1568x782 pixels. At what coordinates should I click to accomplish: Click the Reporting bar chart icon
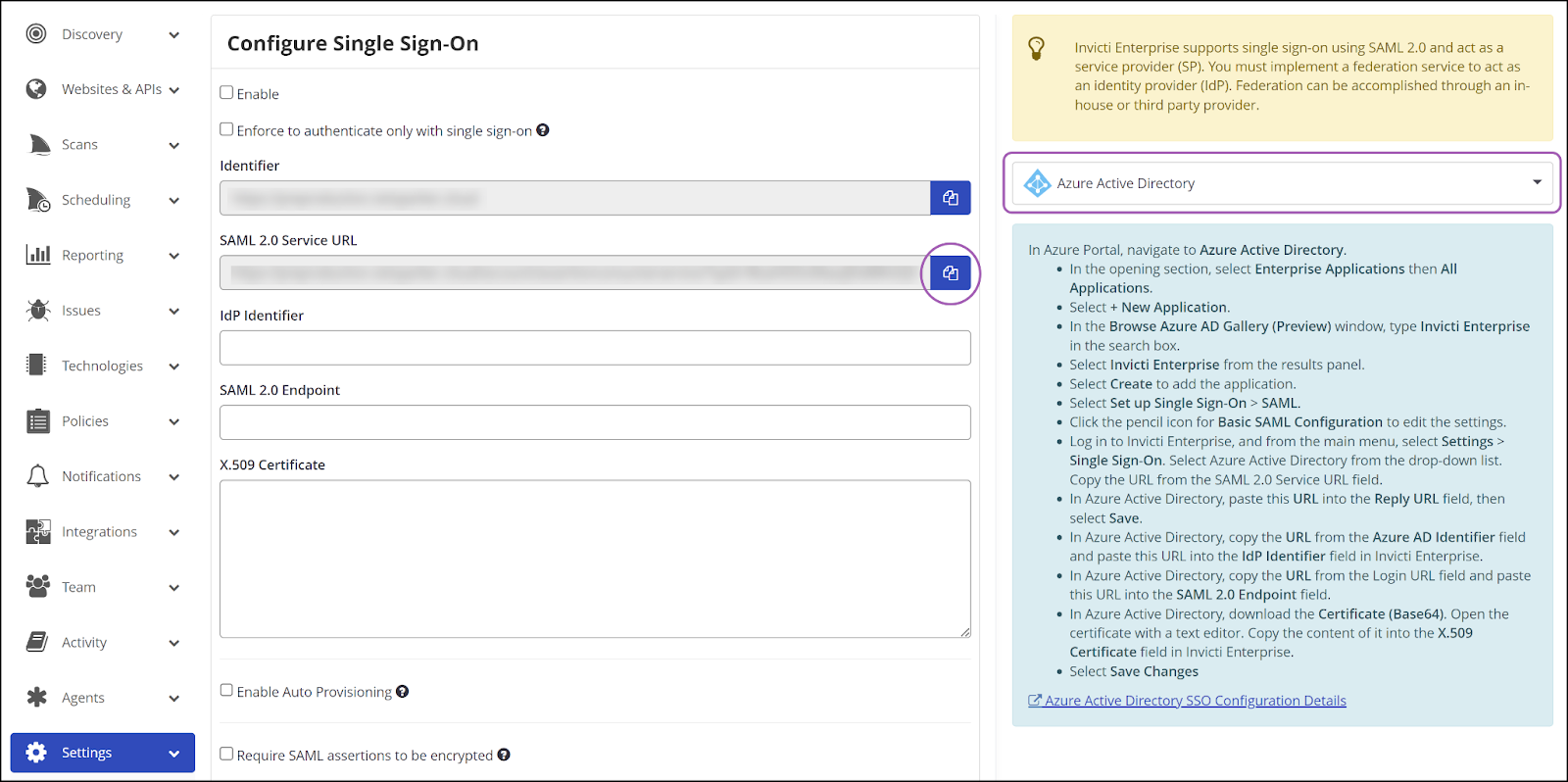point(38,255)
